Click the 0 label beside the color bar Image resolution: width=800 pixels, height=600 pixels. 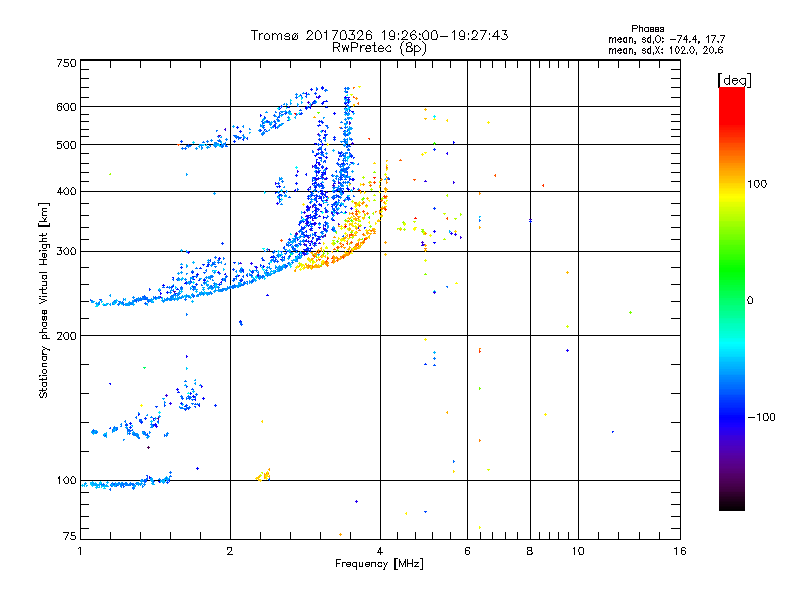click(750, 301)
